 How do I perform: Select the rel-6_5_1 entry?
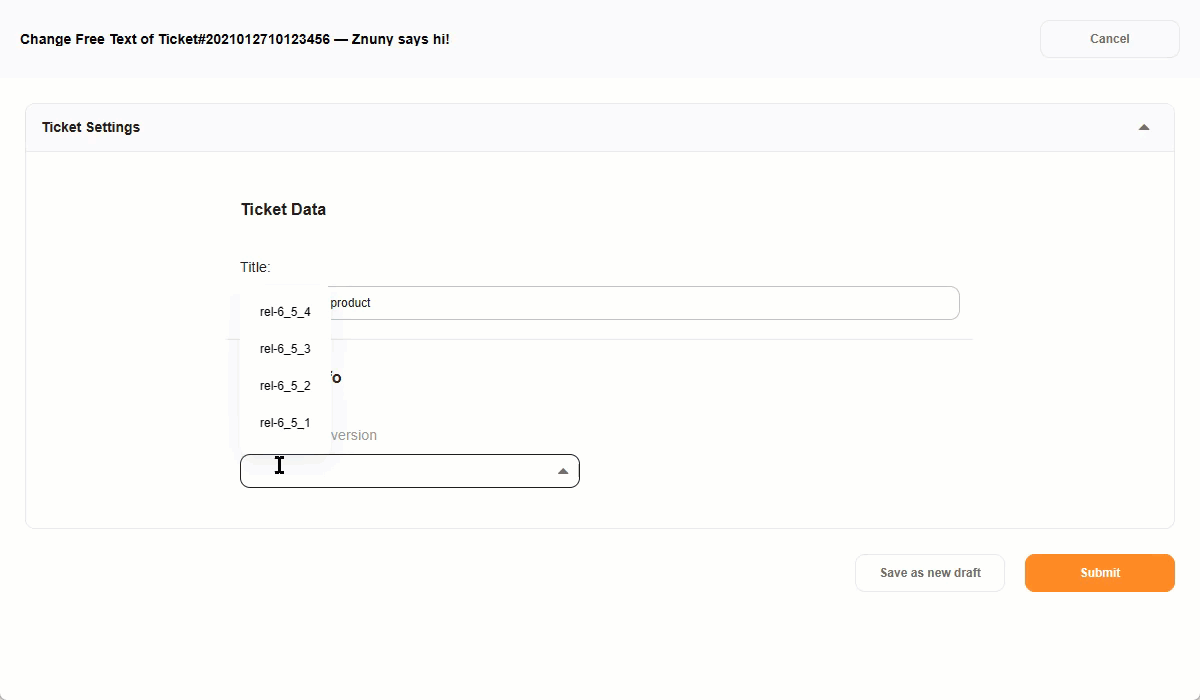[285, 423]
